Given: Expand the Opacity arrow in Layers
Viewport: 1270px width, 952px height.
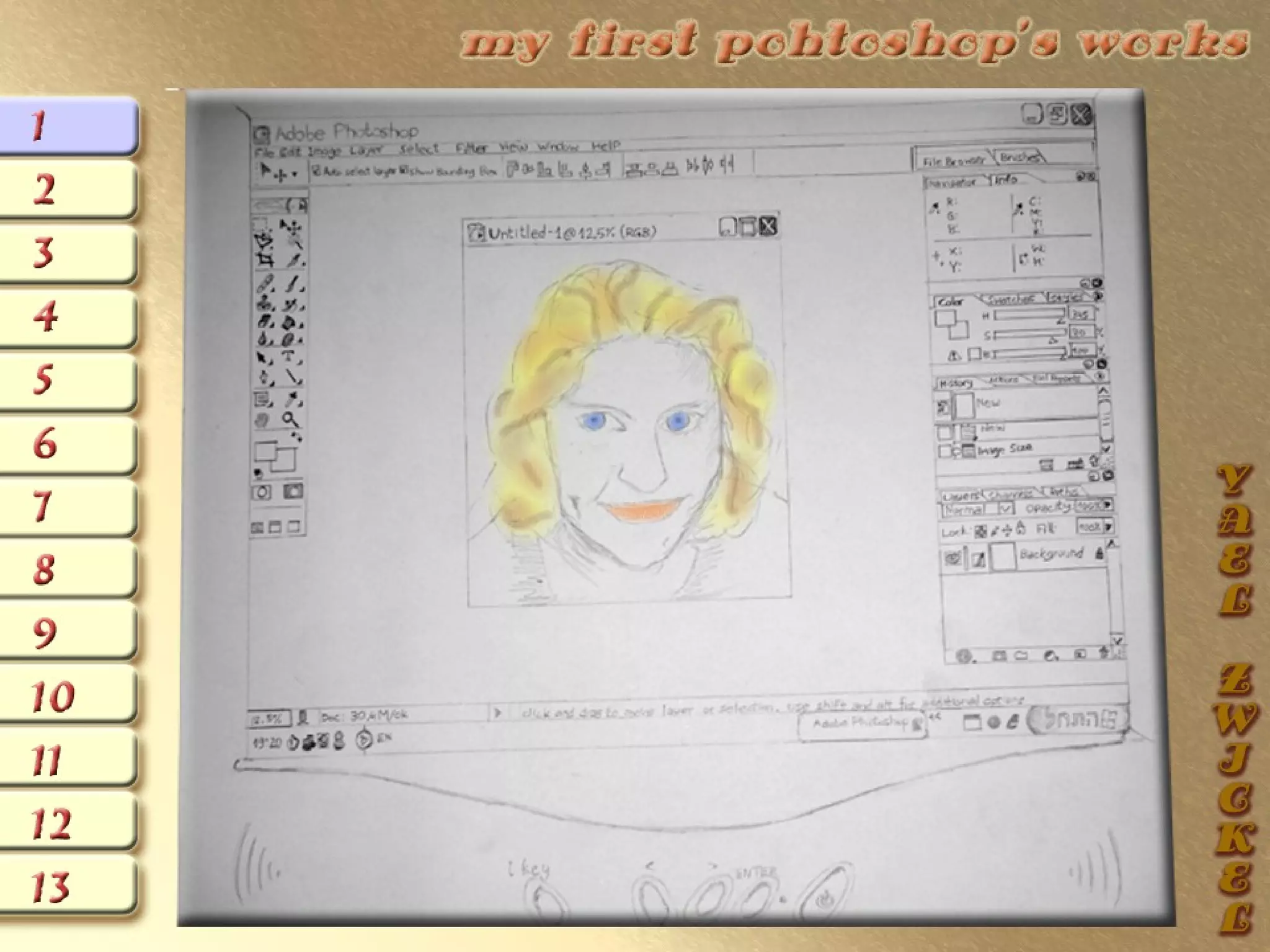Looking at the screenshot, I should click(1107, 505).
